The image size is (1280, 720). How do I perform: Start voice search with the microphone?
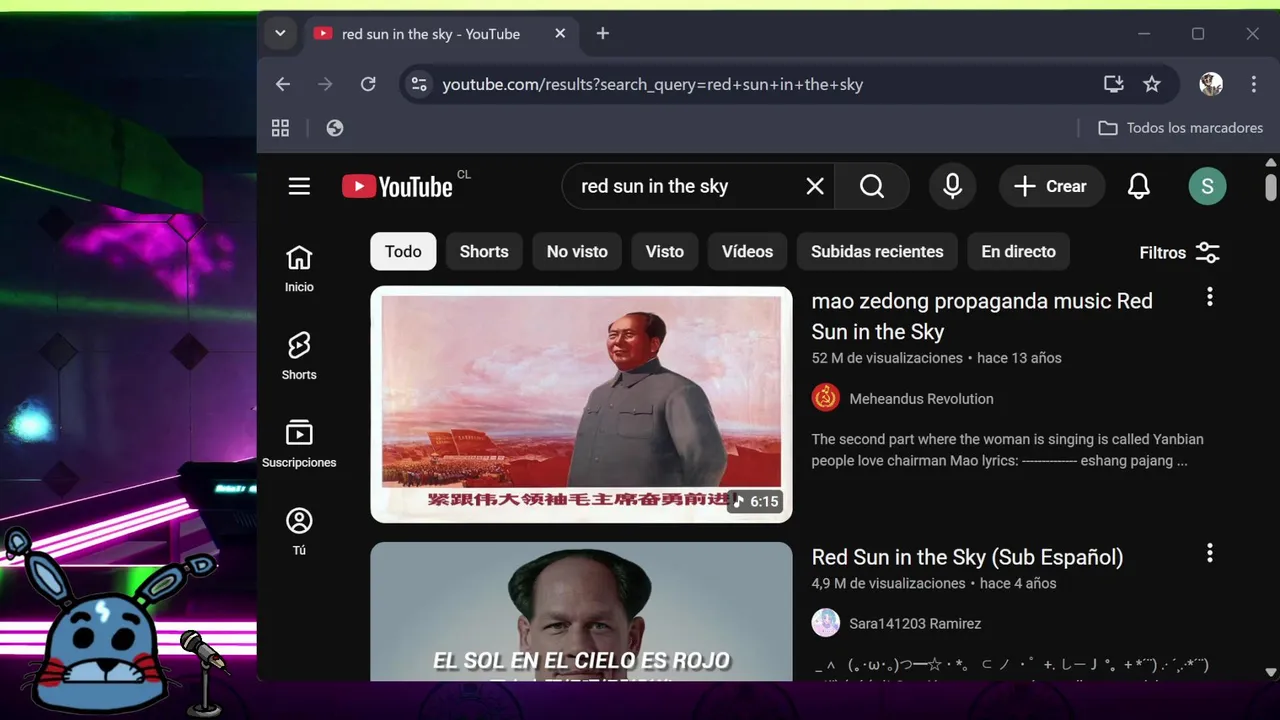click(x=952, y=186)
